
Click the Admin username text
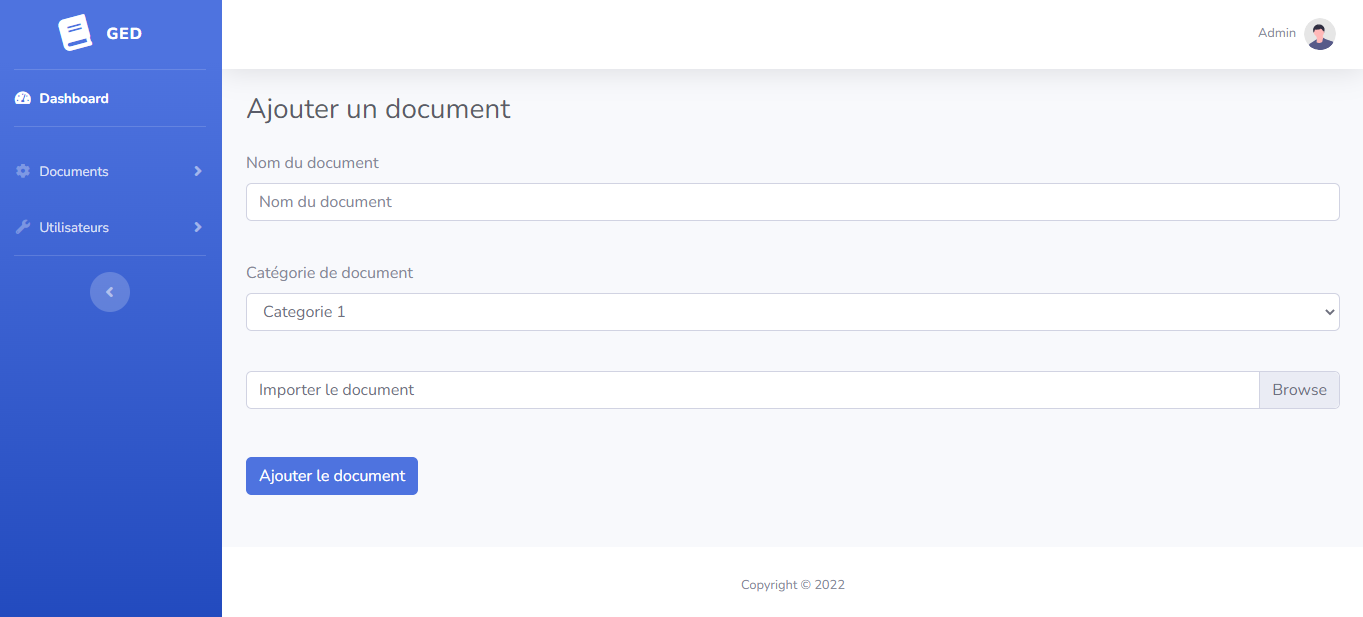click(x=1276, y=33)
